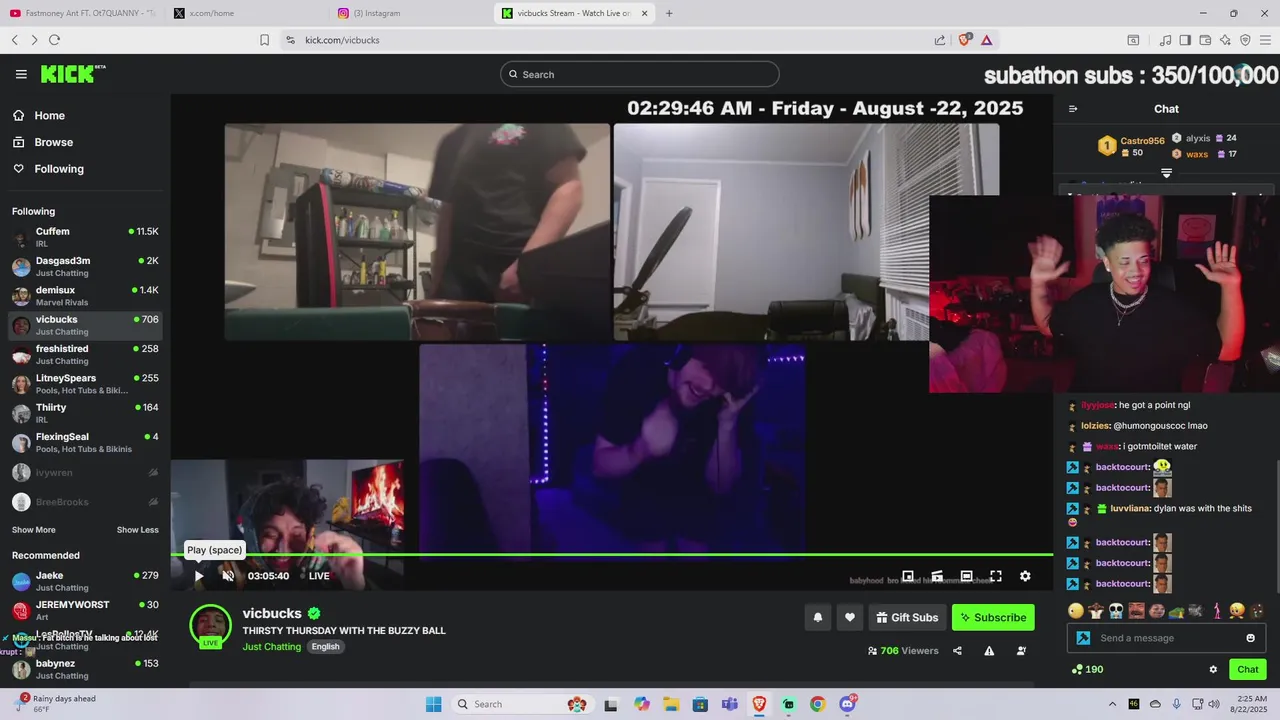This screenshot has height=720, width=1280.
Task: Open FlexingSeal channel
Action: [x=85, y=443]
